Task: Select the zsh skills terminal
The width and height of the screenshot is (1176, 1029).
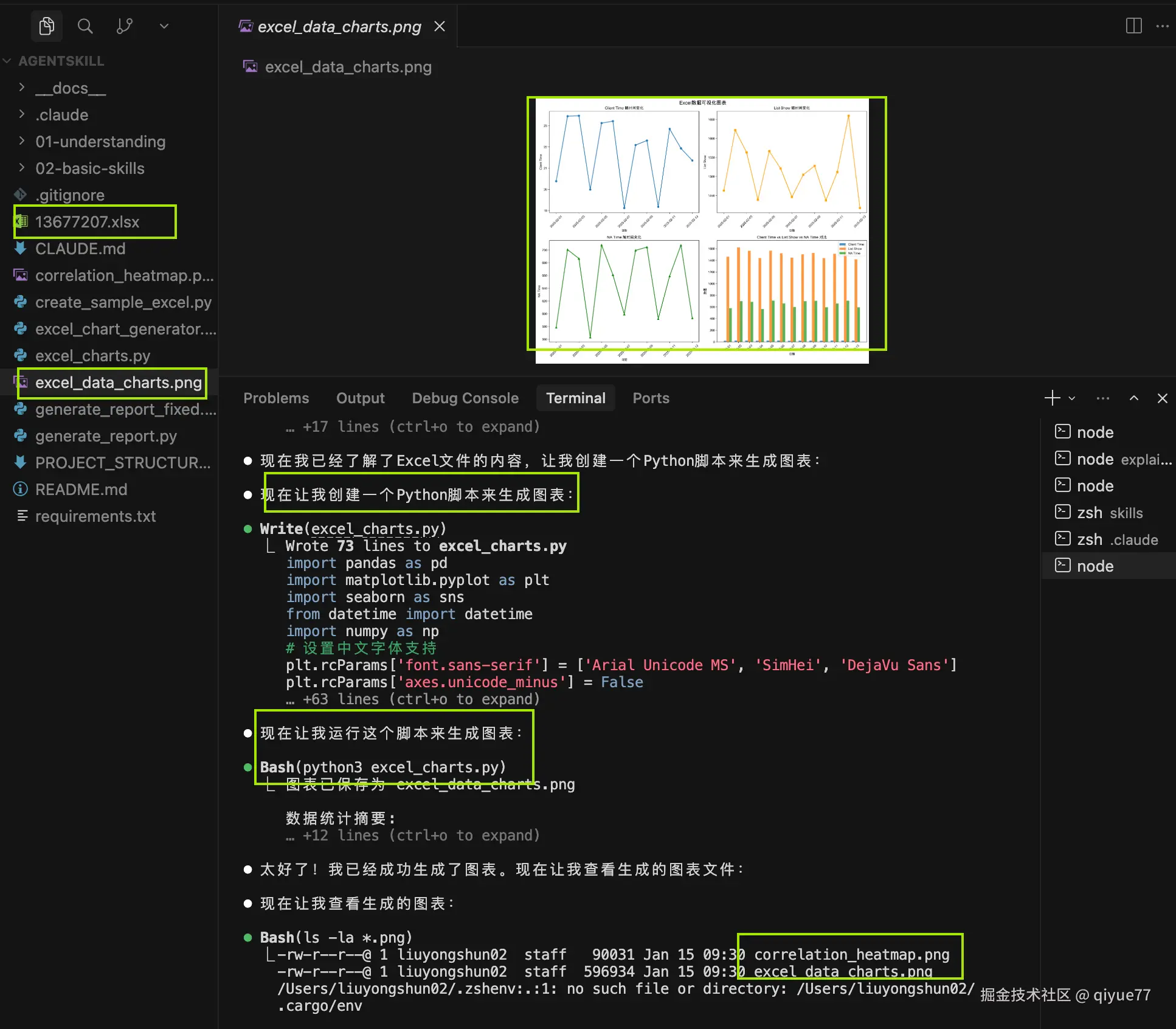Action: click(x=1109, y=513)
